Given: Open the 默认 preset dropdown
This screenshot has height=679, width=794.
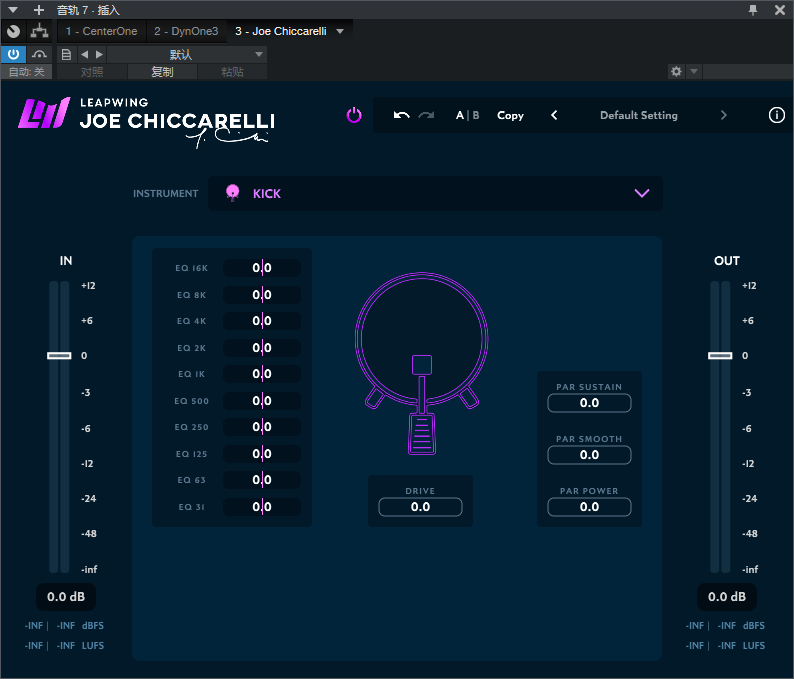Looking at the screenshot, I should [x=187, y=54].
